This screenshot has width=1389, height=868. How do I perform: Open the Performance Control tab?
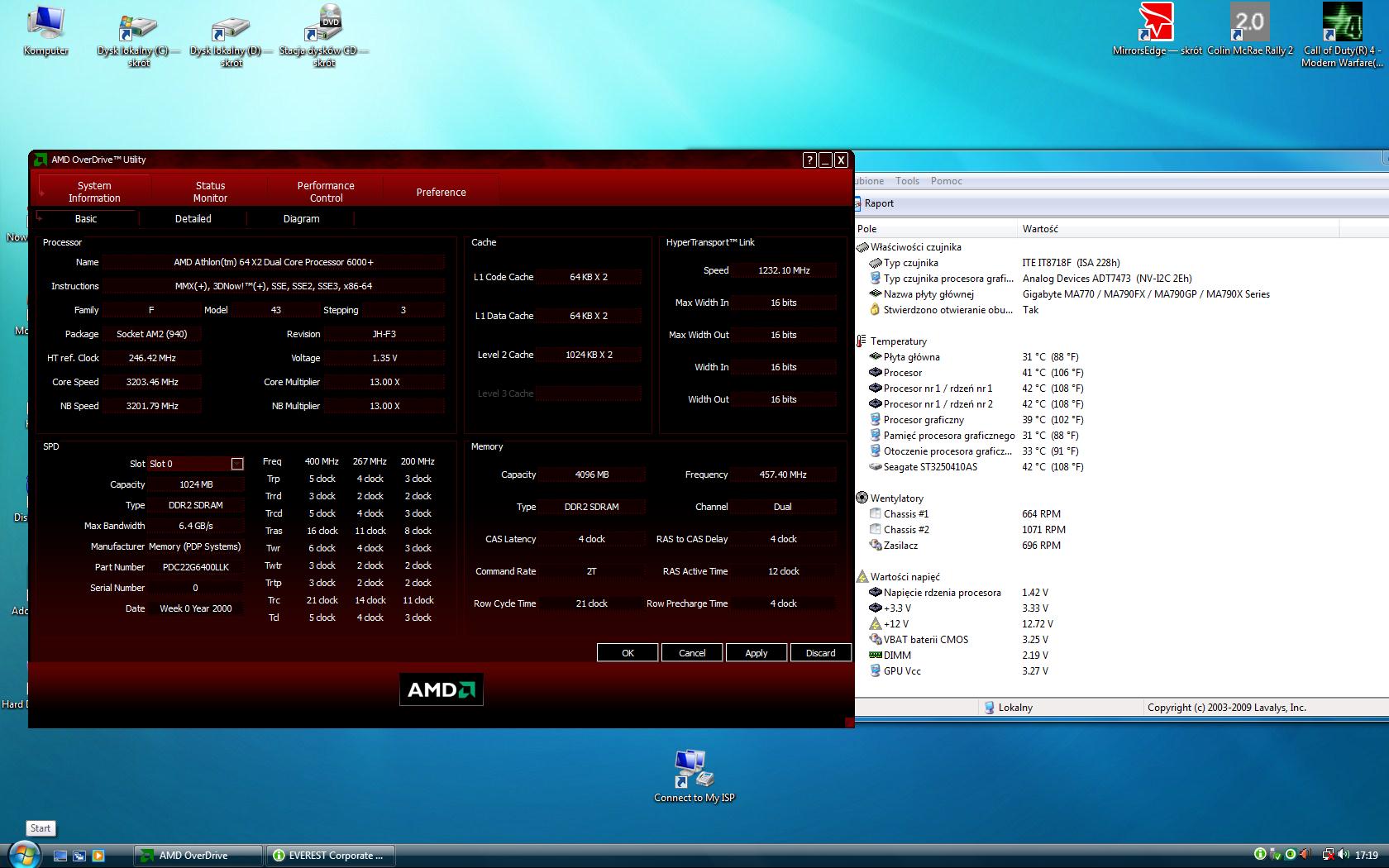(326, 192)
